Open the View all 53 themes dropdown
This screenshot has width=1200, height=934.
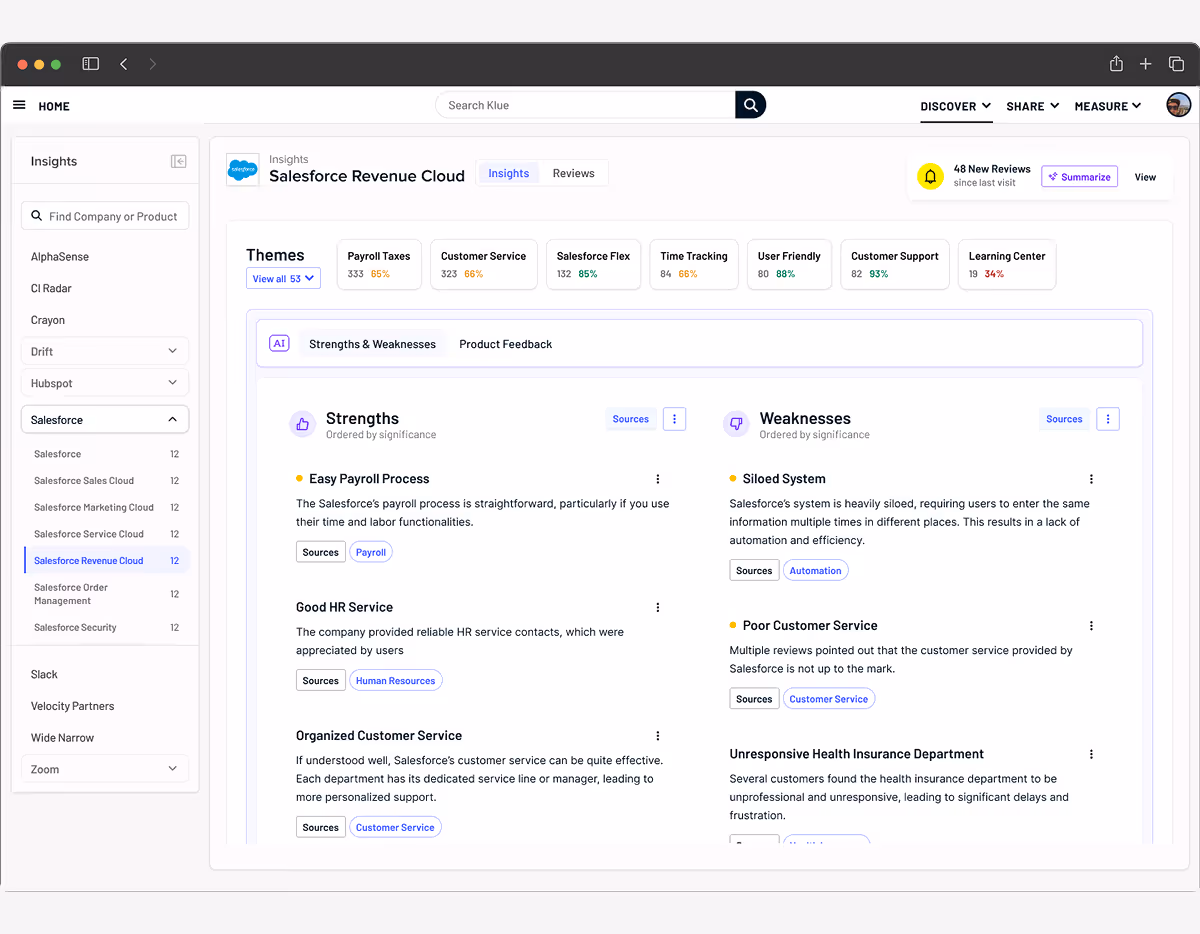click(x=283, y=279)
